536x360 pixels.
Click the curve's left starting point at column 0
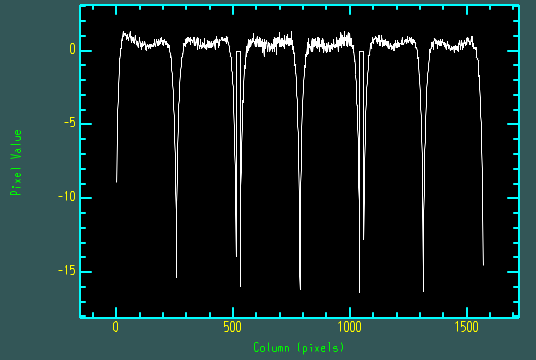tap(117, 182)
